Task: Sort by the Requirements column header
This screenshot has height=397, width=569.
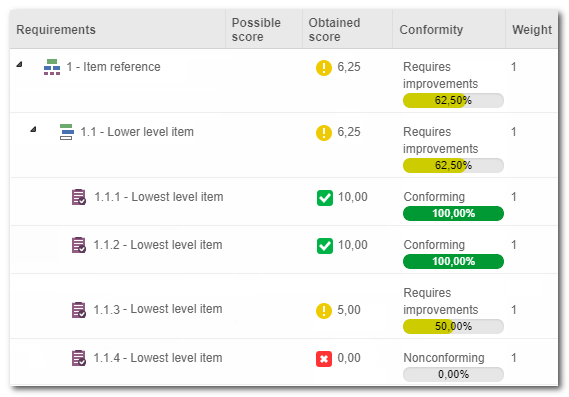Action: [56, 29]
